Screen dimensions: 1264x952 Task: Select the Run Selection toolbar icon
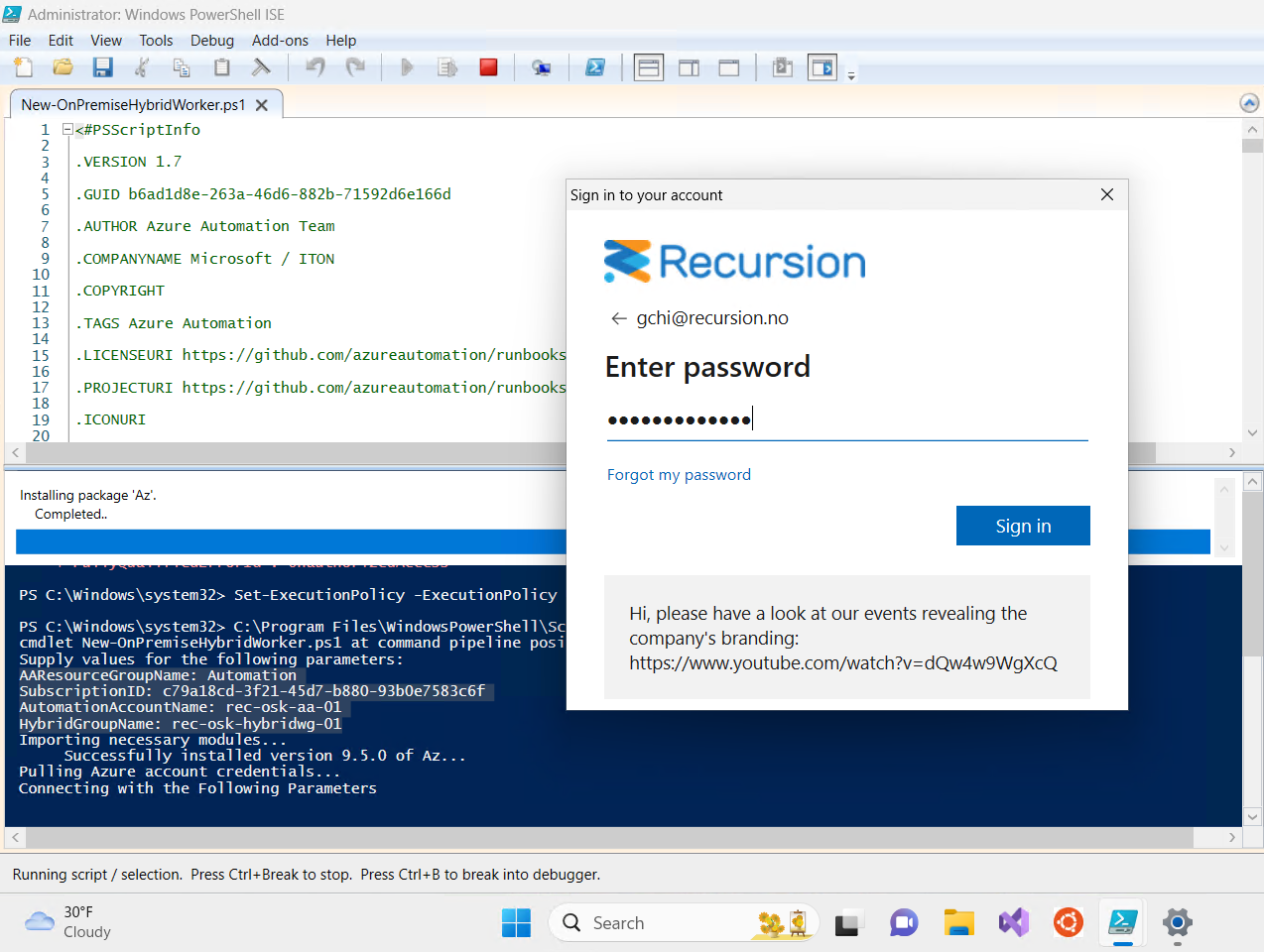click(446, 66)
